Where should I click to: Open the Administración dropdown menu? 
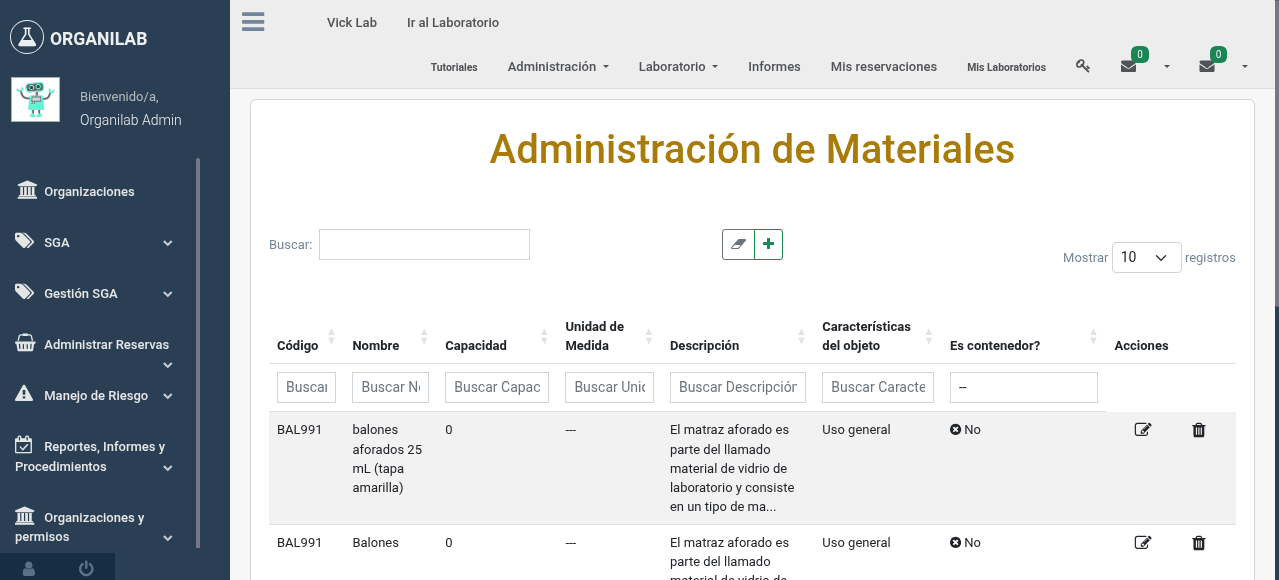(558, 67)
